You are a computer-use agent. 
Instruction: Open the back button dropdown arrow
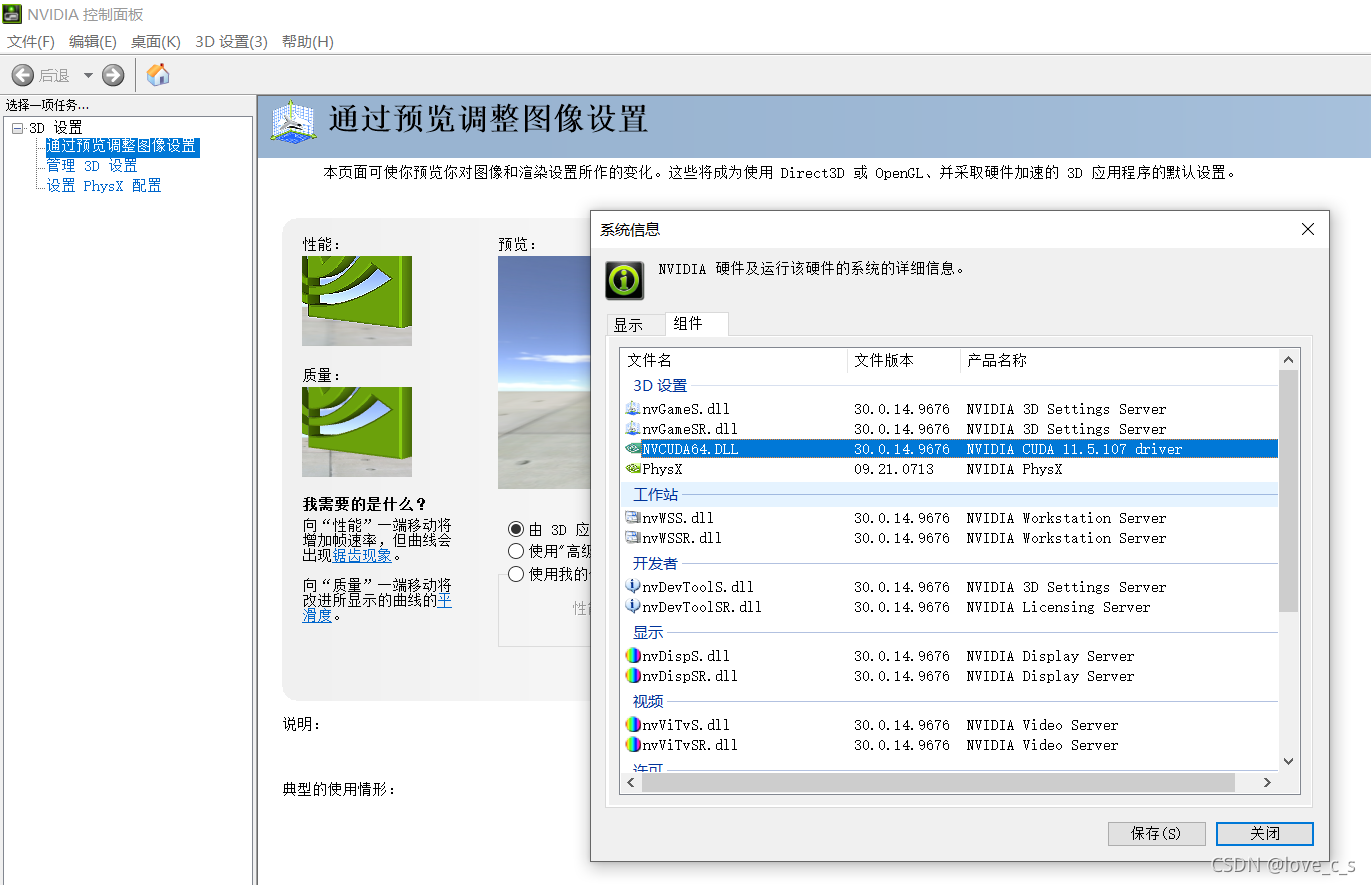(x=87, y=74)
